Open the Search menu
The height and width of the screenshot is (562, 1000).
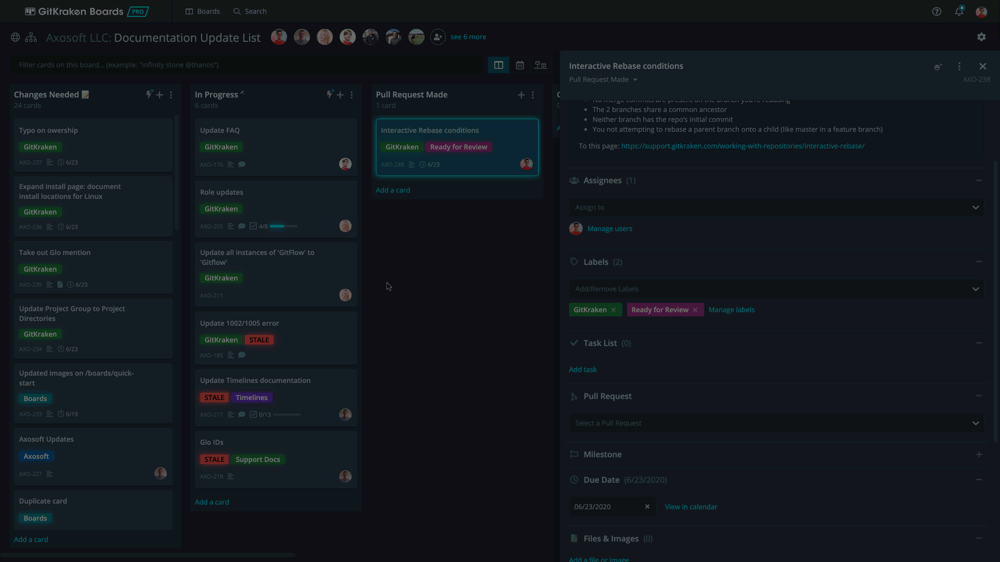click(x=250, y=11)
